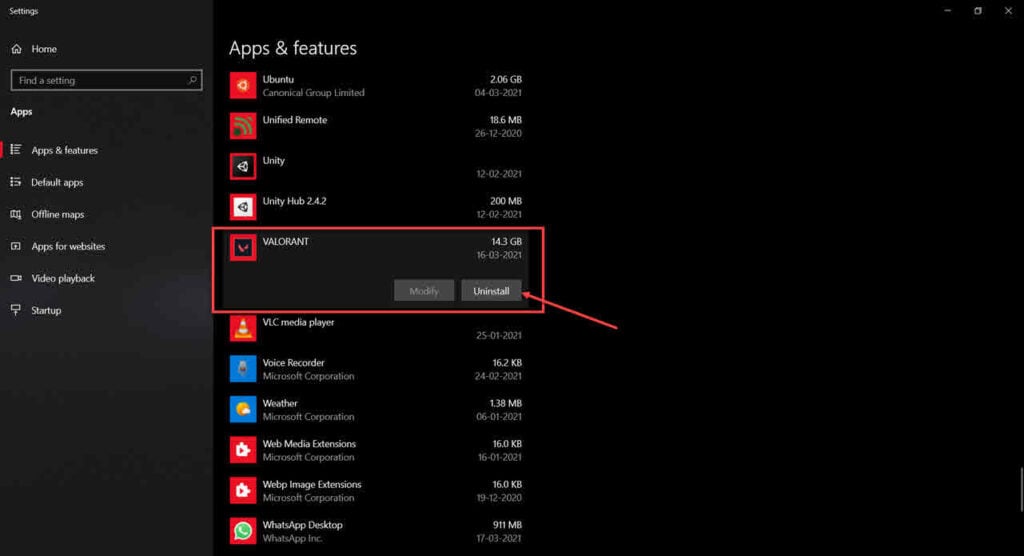Viewport: 1024px width, 556px height.
Task: Click the vertical scrollbar thumb
Action: click(x=1021, y=489)
